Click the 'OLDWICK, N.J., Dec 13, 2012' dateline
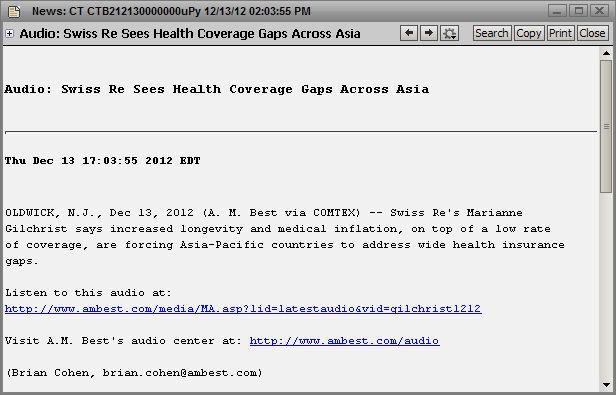This screenshot has height=395, width=616. tap(99, 213)
